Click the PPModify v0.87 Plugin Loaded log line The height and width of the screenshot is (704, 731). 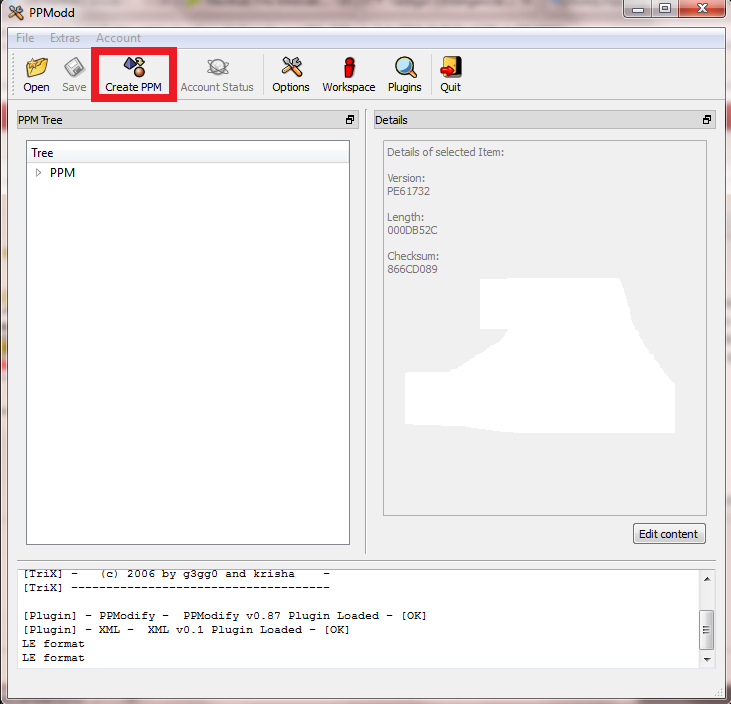pos(225,616)
